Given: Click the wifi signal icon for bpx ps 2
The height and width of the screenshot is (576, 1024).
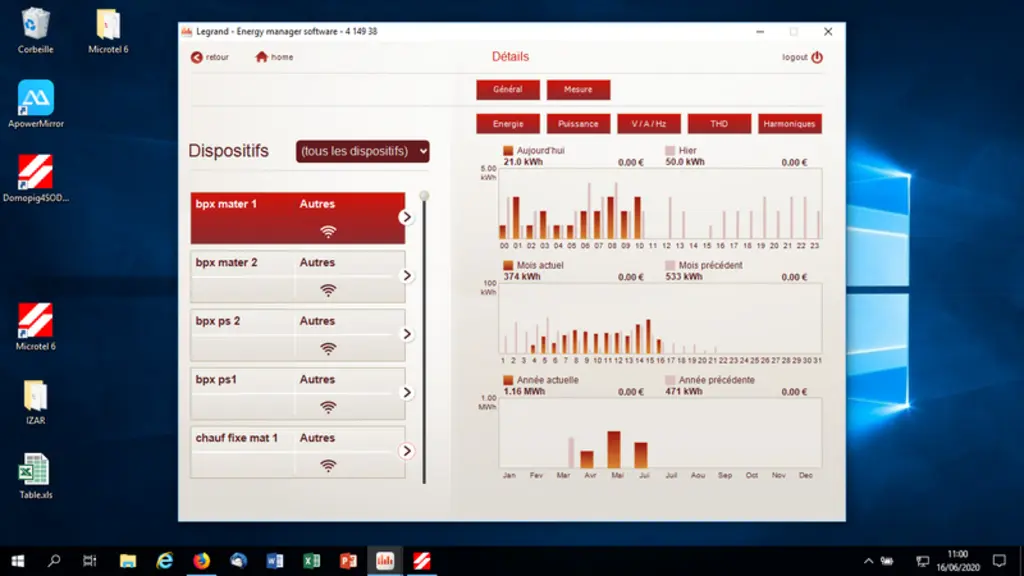Looking at the screenshot, I should [x=328, y=349].
